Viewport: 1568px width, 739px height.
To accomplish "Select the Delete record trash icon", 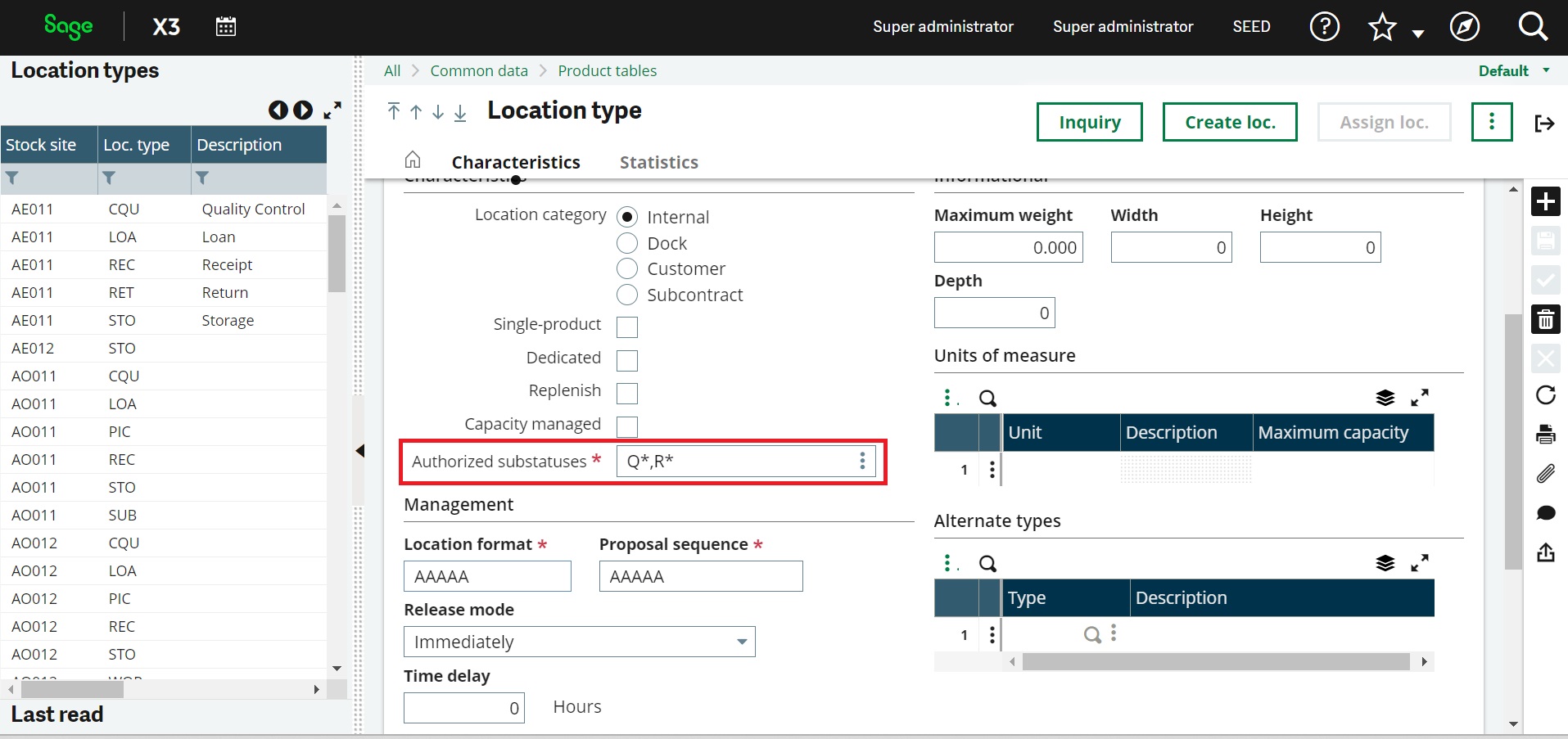I will pyautogui.click(x=1546, y=319).
